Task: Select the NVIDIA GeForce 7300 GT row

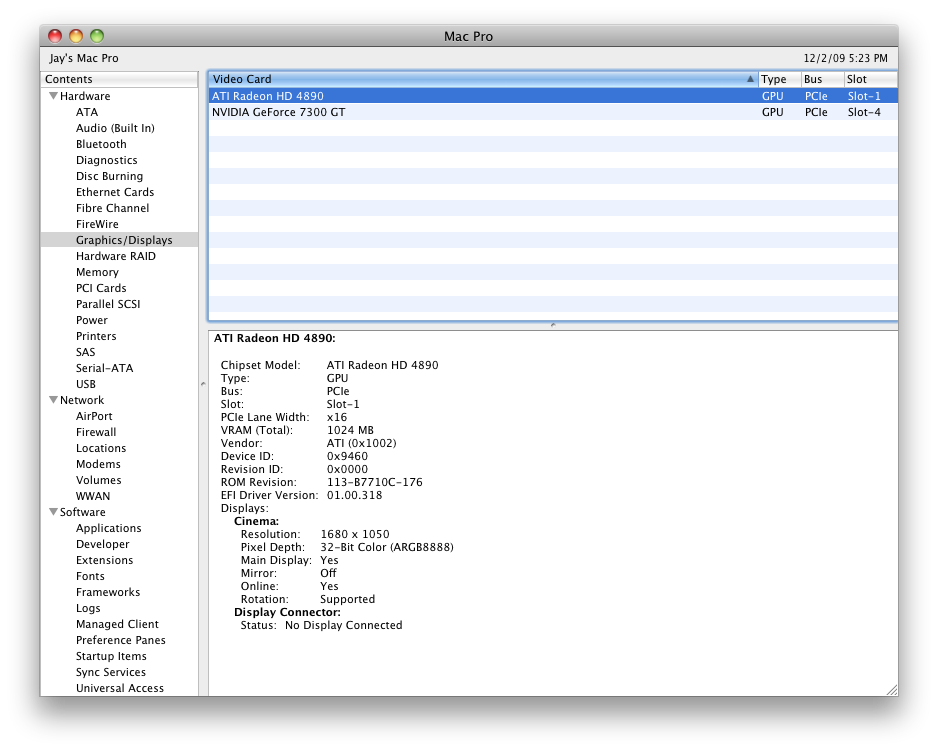Action: coord(553,112)
